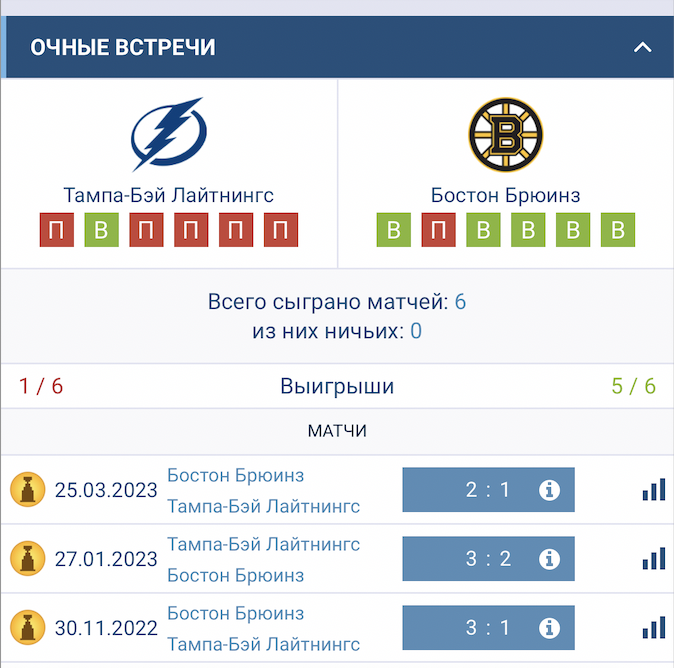Show statistics chart for 30.11.2022 match
674x668 pixels.
pyautogui.click(x=654, y=628)
